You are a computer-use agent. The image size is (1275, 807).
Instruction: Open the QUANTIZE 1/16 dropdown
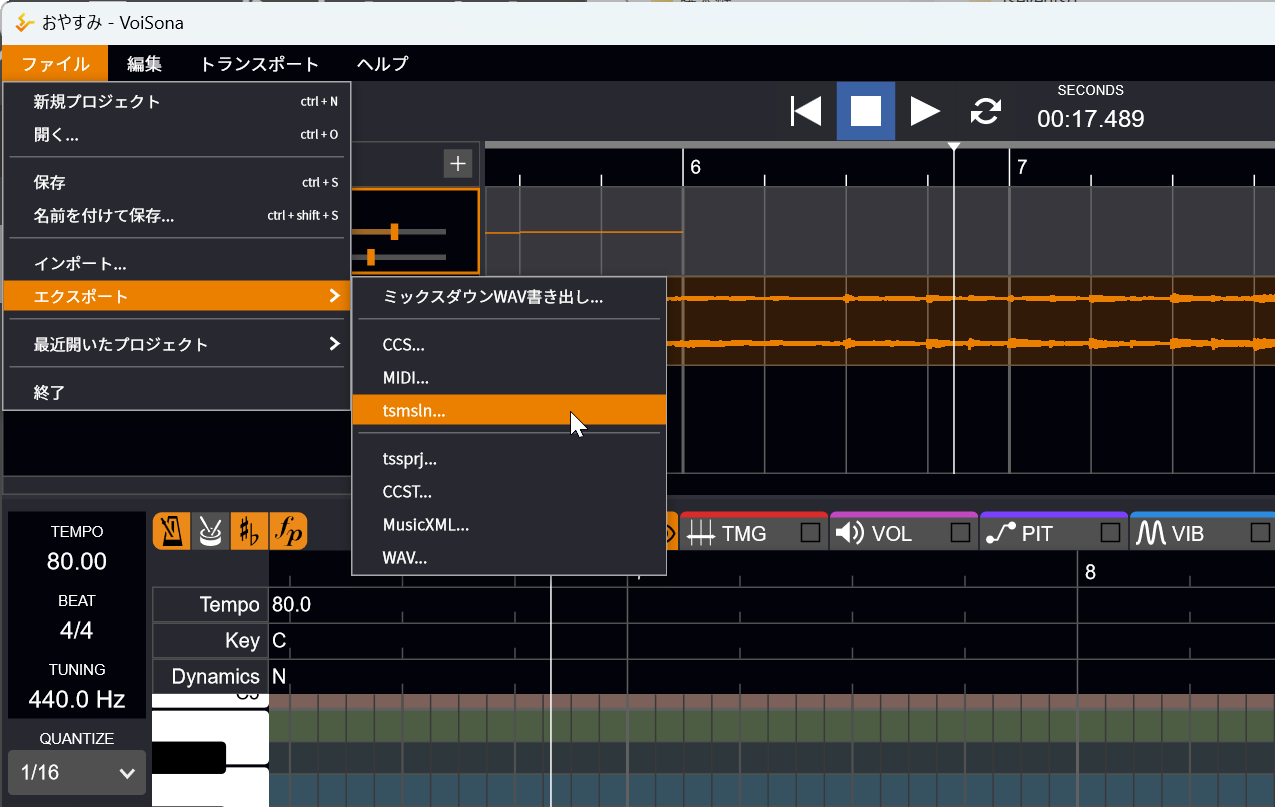[x=77, y=773]
